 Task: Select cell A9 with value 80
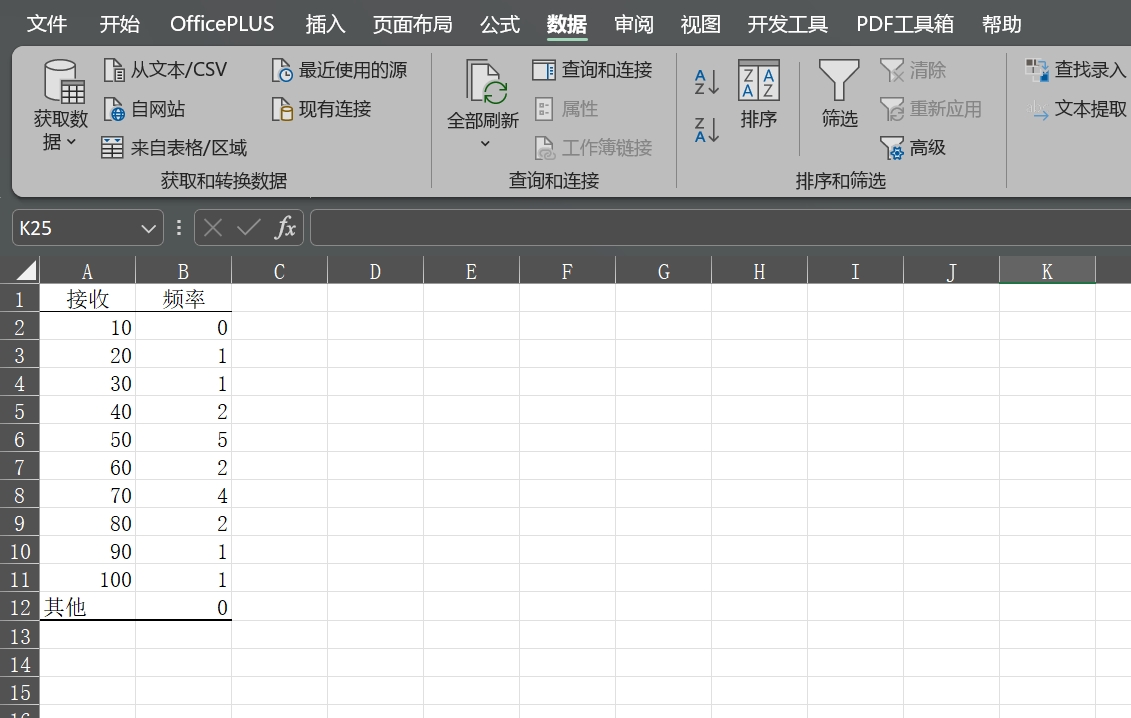coord(87,523)
